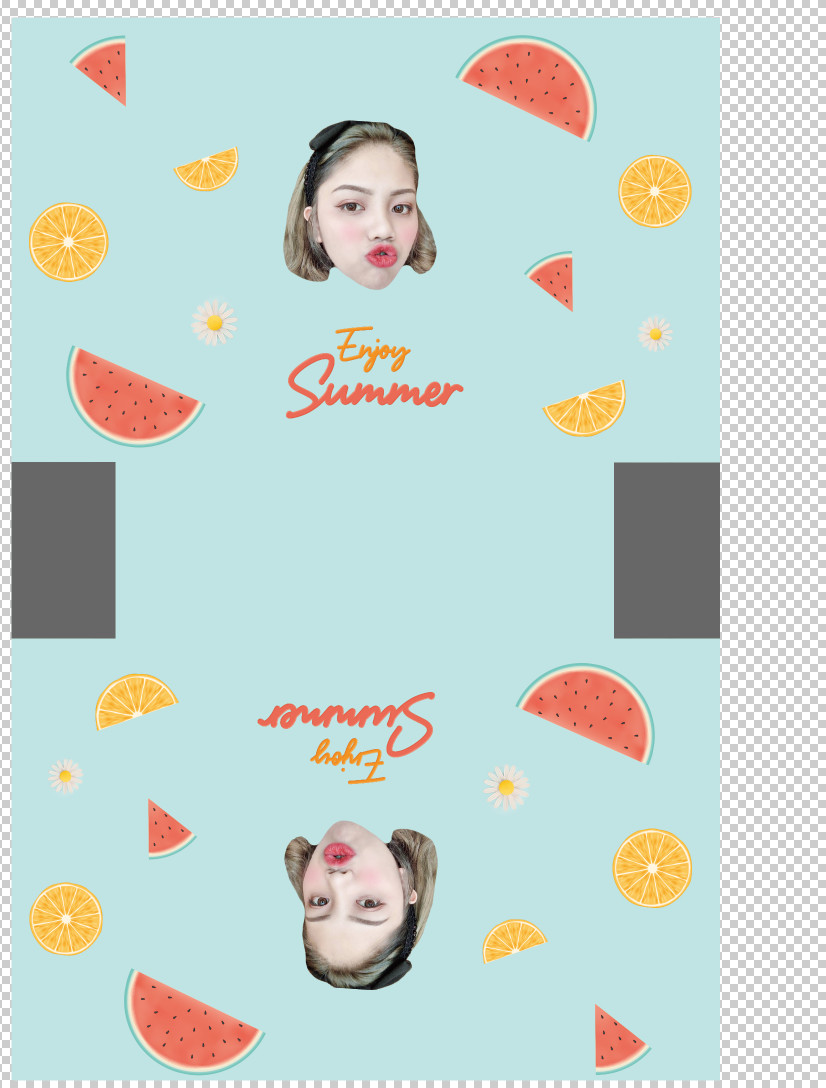The height and width of the screenshot is (1088, 826).
Task: Select the daisy left of upright "Enjoy" text
Action: tap(214, 322)
